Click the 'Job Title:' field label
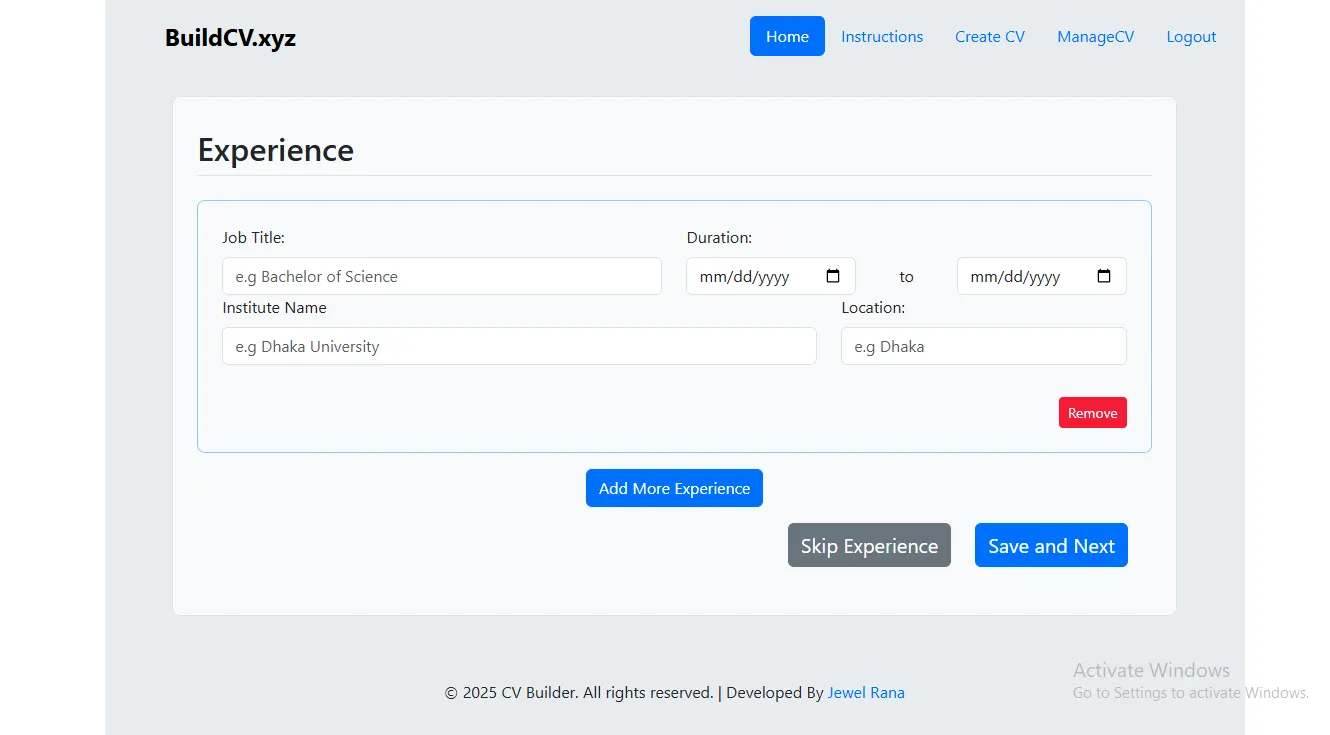This screenshot has width=1330, height=735. 253,238
